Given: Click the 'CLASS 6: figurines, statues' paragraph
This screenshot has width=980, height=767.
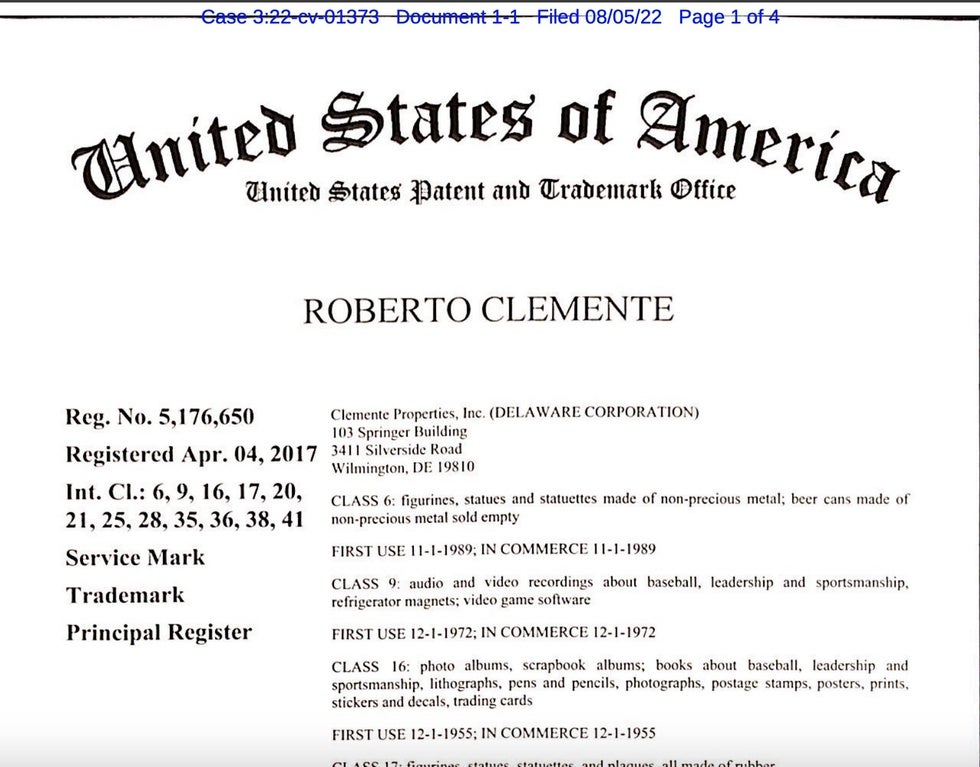Looking at the screenshot, I should pos(620,508).
